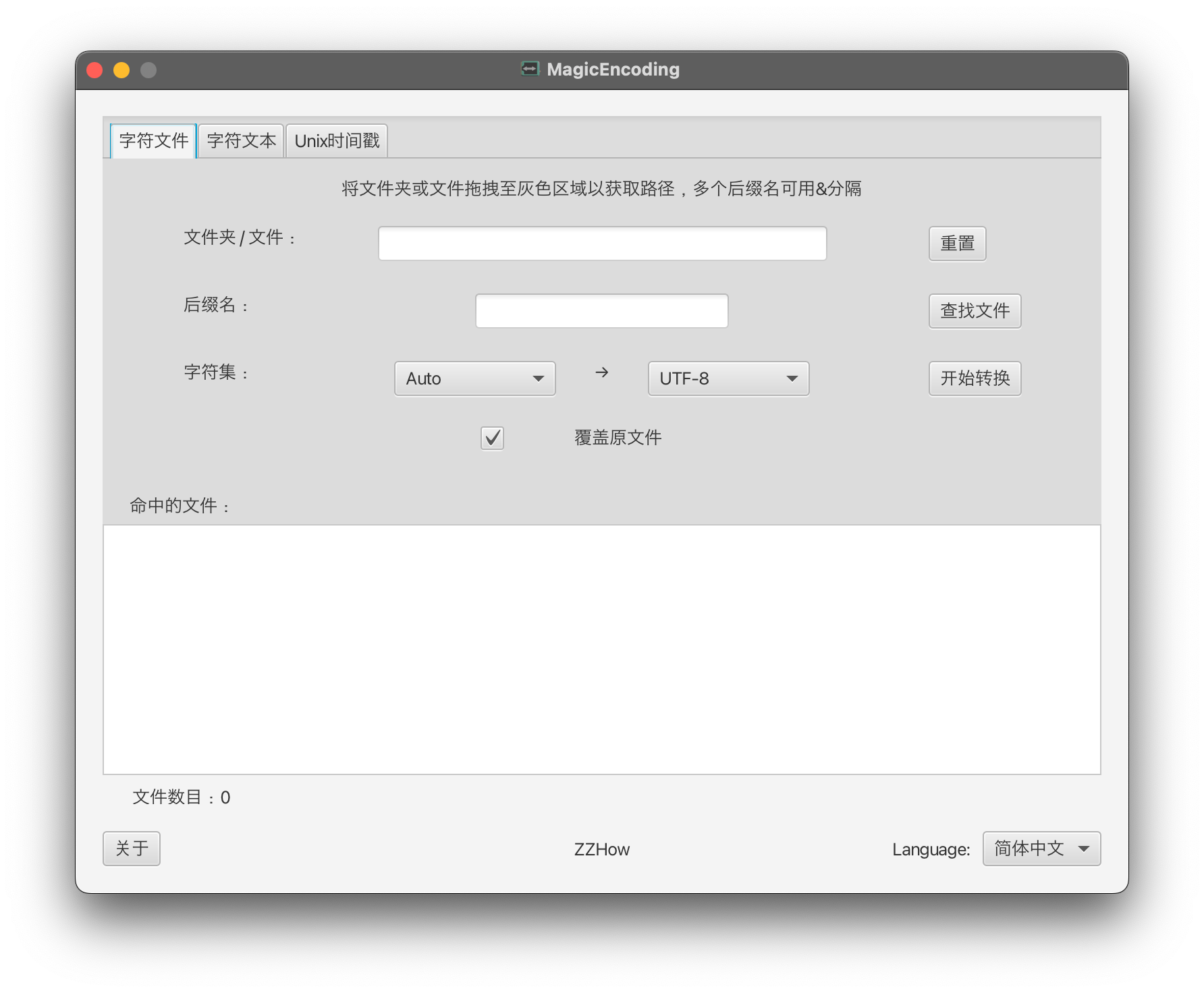
Task: Click the 字符集： label
Action: coord(216,372)
